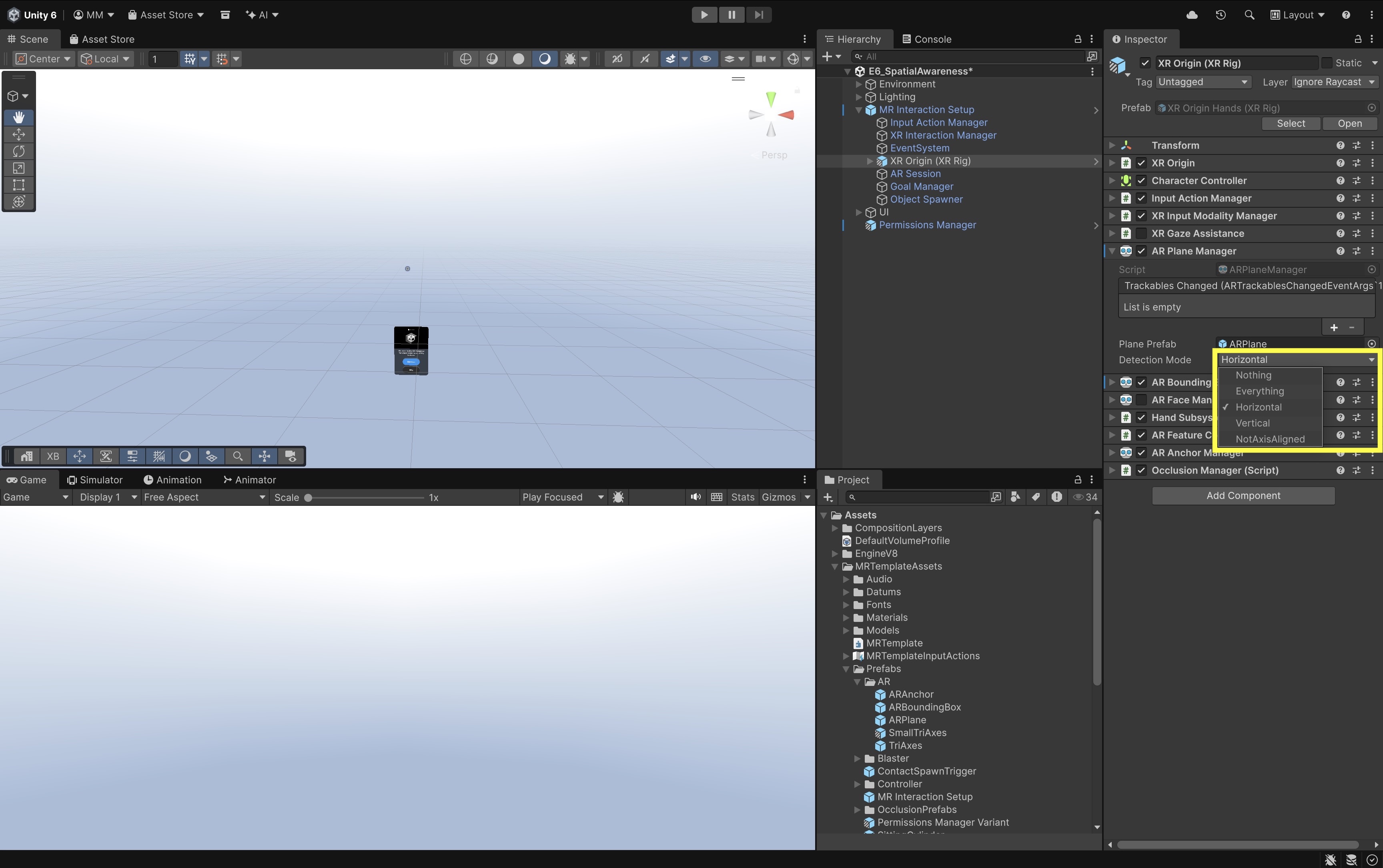This screenshot has height=868, width=1383.
Task: Click the prefab Open button
Action: click(1349, 123)
